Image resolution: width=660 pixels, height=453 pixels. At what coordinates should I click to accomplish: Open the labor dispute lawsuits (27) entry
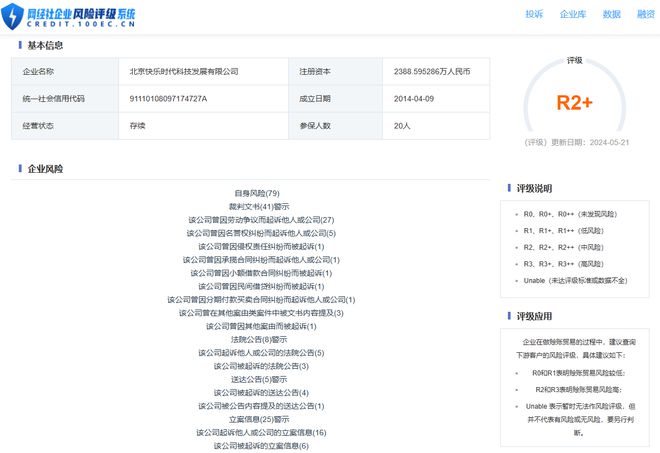point(260,219)
